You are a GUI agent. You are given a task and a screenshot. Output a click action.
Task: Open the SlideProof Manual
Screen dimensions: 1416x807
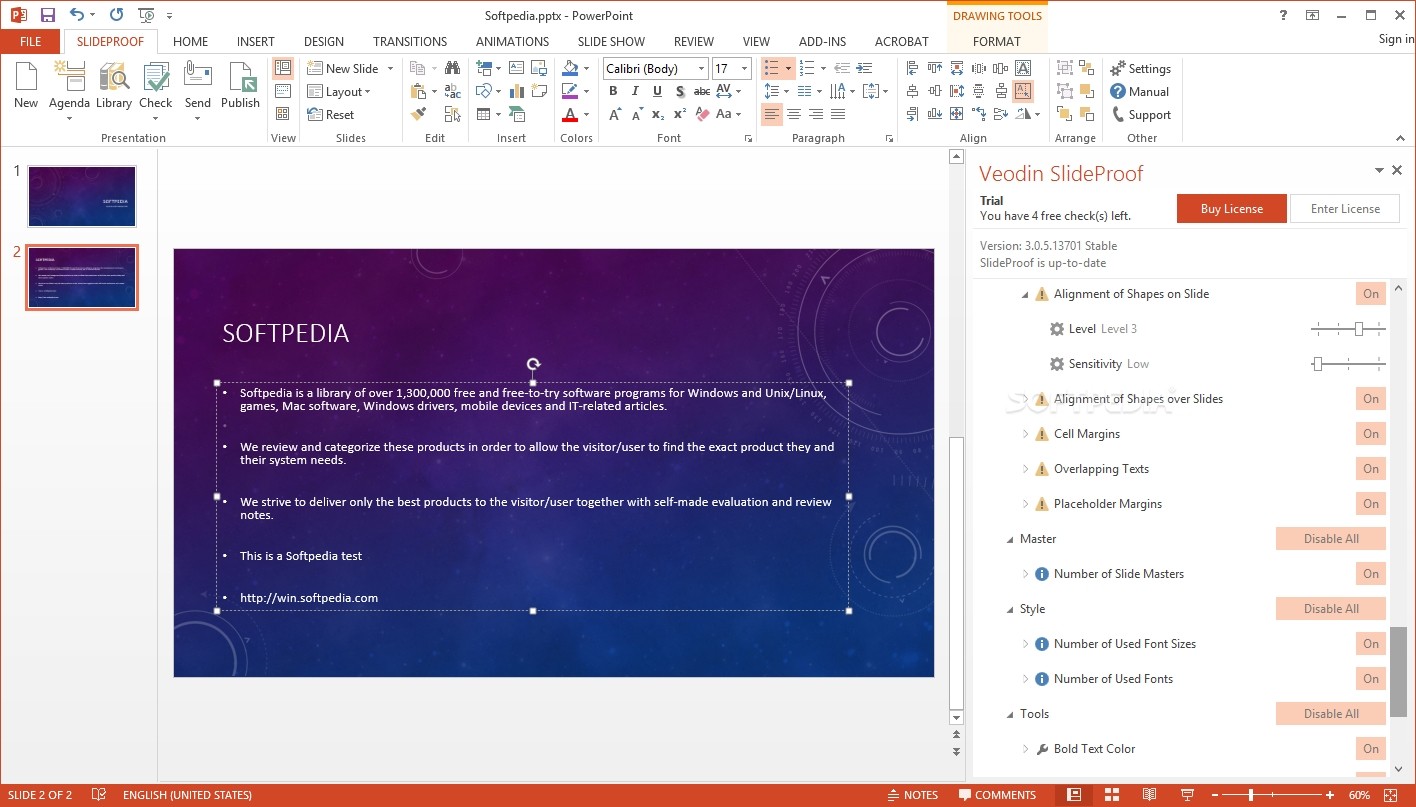[x=1140, y=91]
